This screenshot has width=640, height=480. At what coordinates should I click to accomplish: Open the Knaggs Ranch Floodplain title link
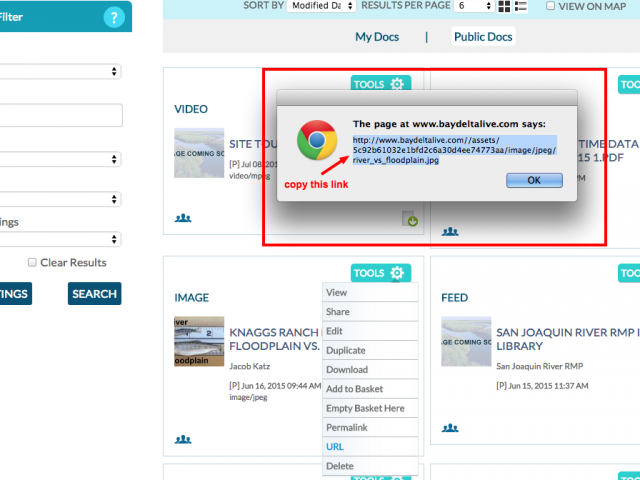tap(275, 339)
